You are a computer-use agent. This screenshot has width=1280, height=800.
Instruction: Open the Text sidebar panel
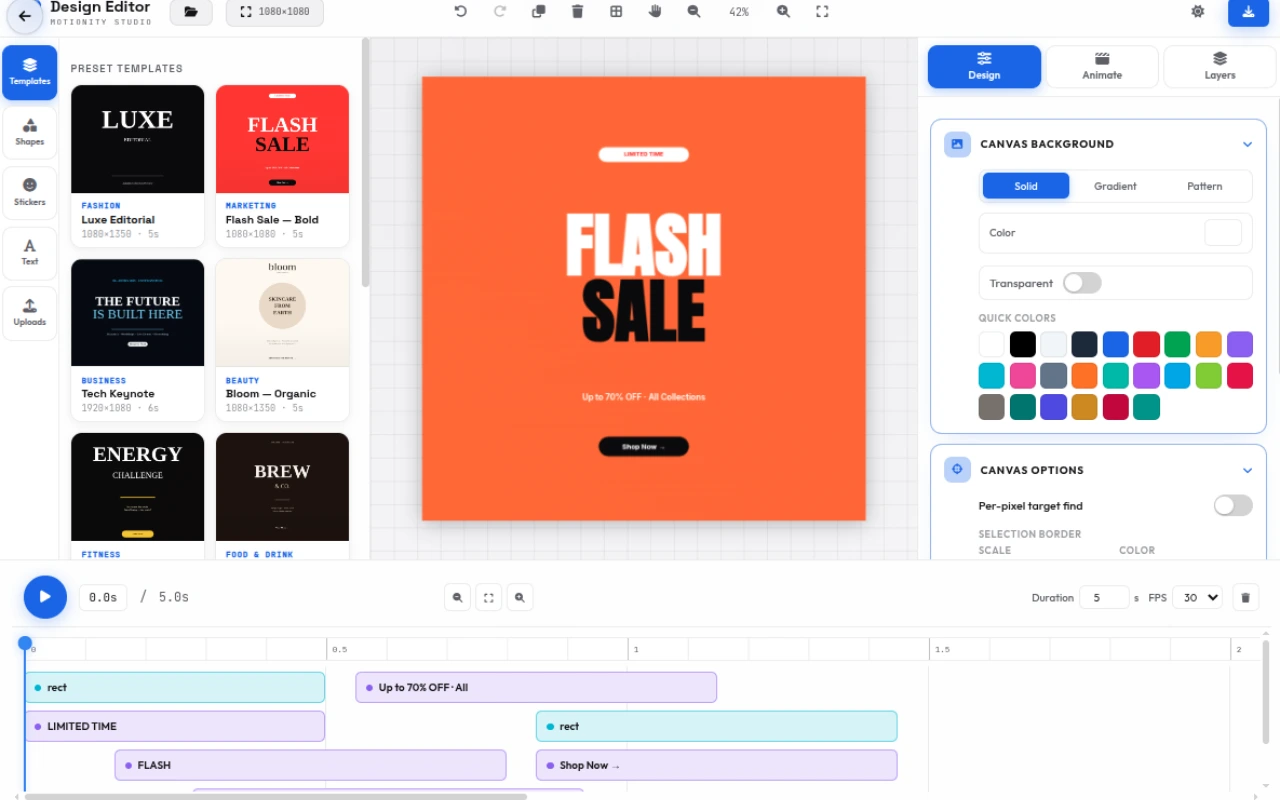[x=30, y=252]
